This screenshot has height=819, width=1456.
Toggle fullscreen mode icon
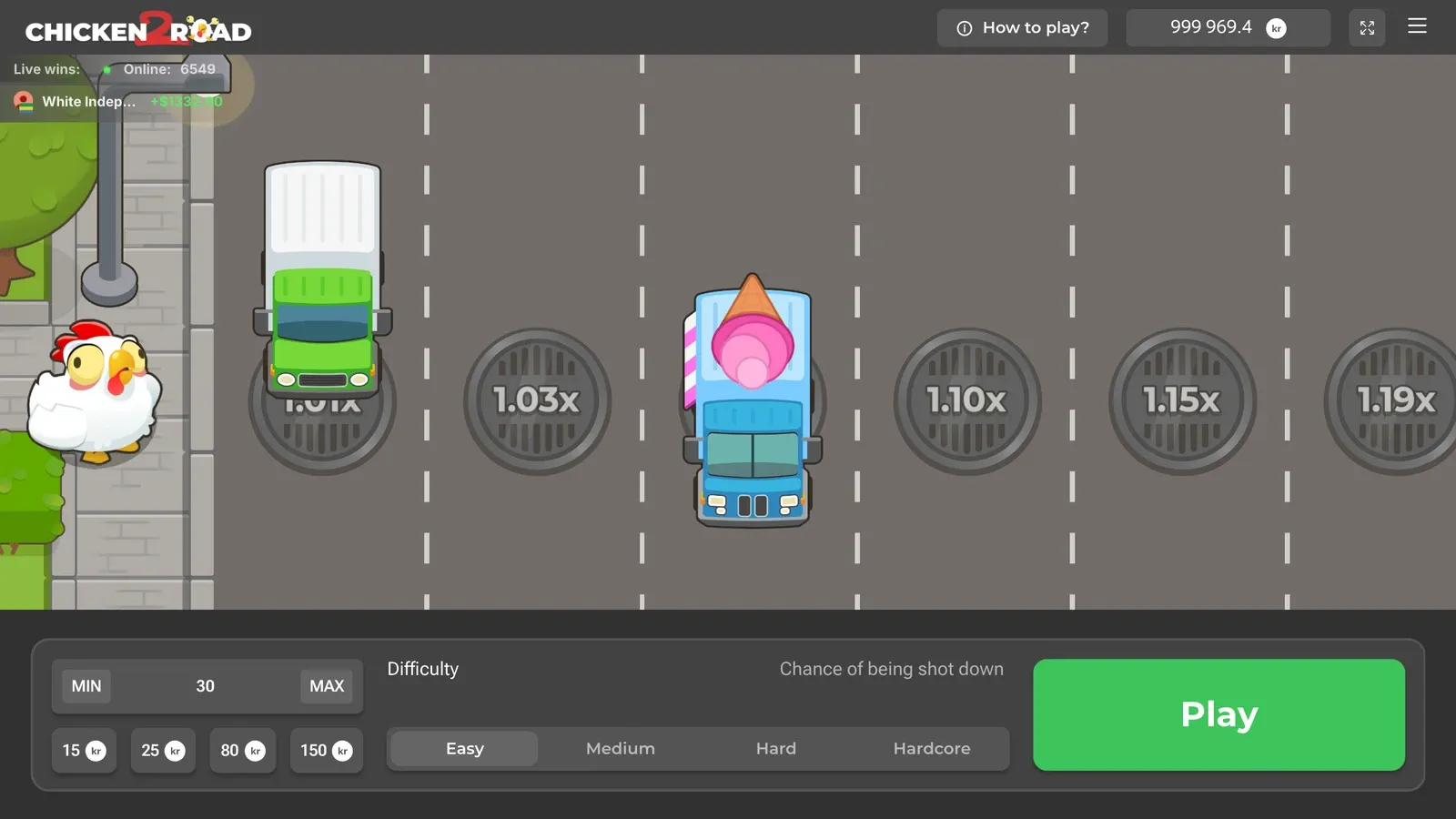(x=1367, y=28)
